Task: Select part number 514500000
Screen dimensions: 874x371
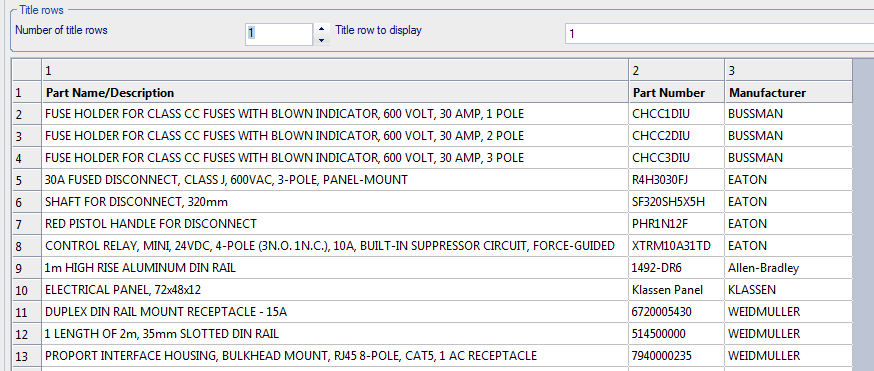Action: (x=677, y=334)
